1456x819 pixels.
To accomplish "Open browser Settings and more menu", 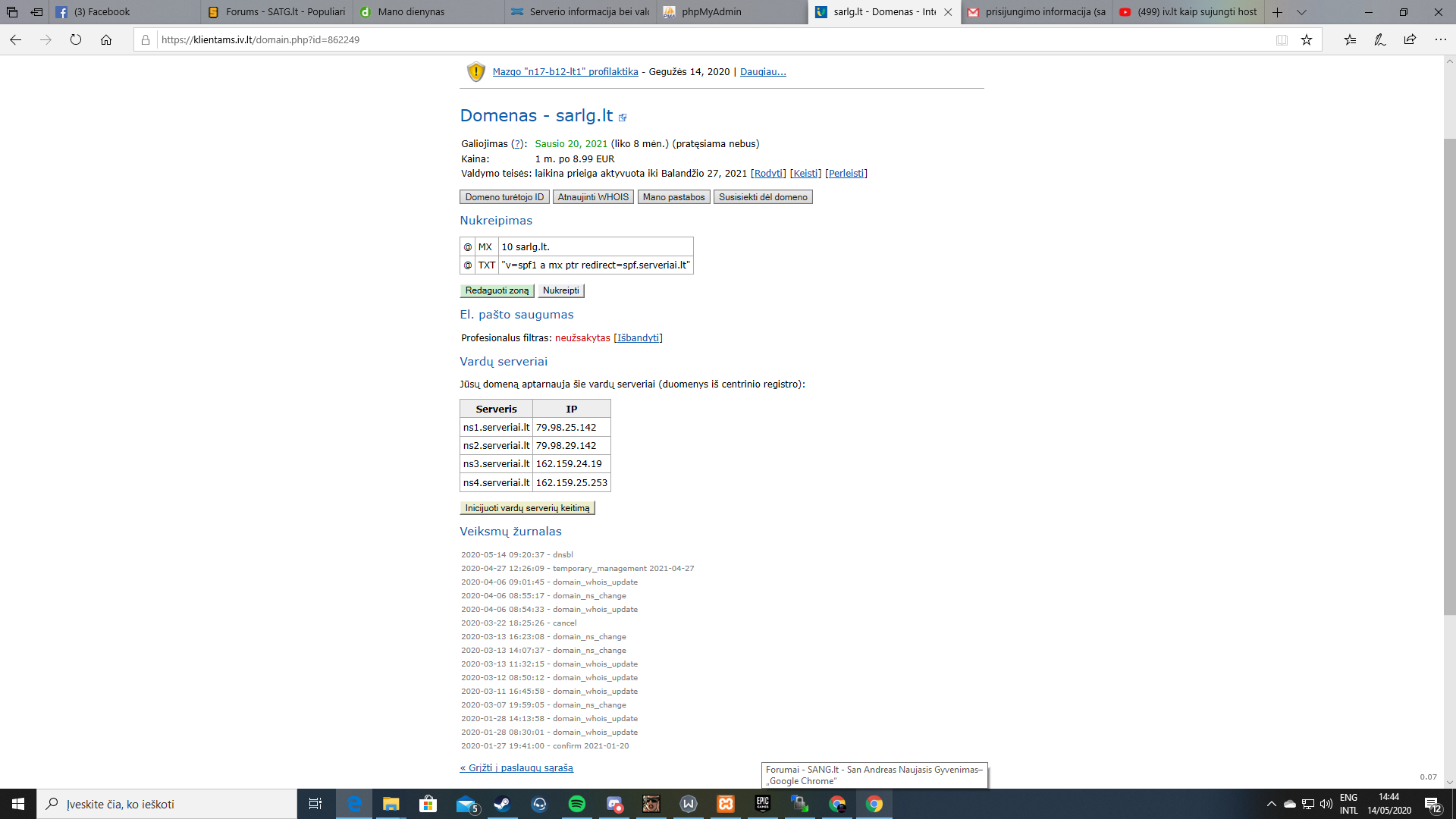I will pos(1440,40).
